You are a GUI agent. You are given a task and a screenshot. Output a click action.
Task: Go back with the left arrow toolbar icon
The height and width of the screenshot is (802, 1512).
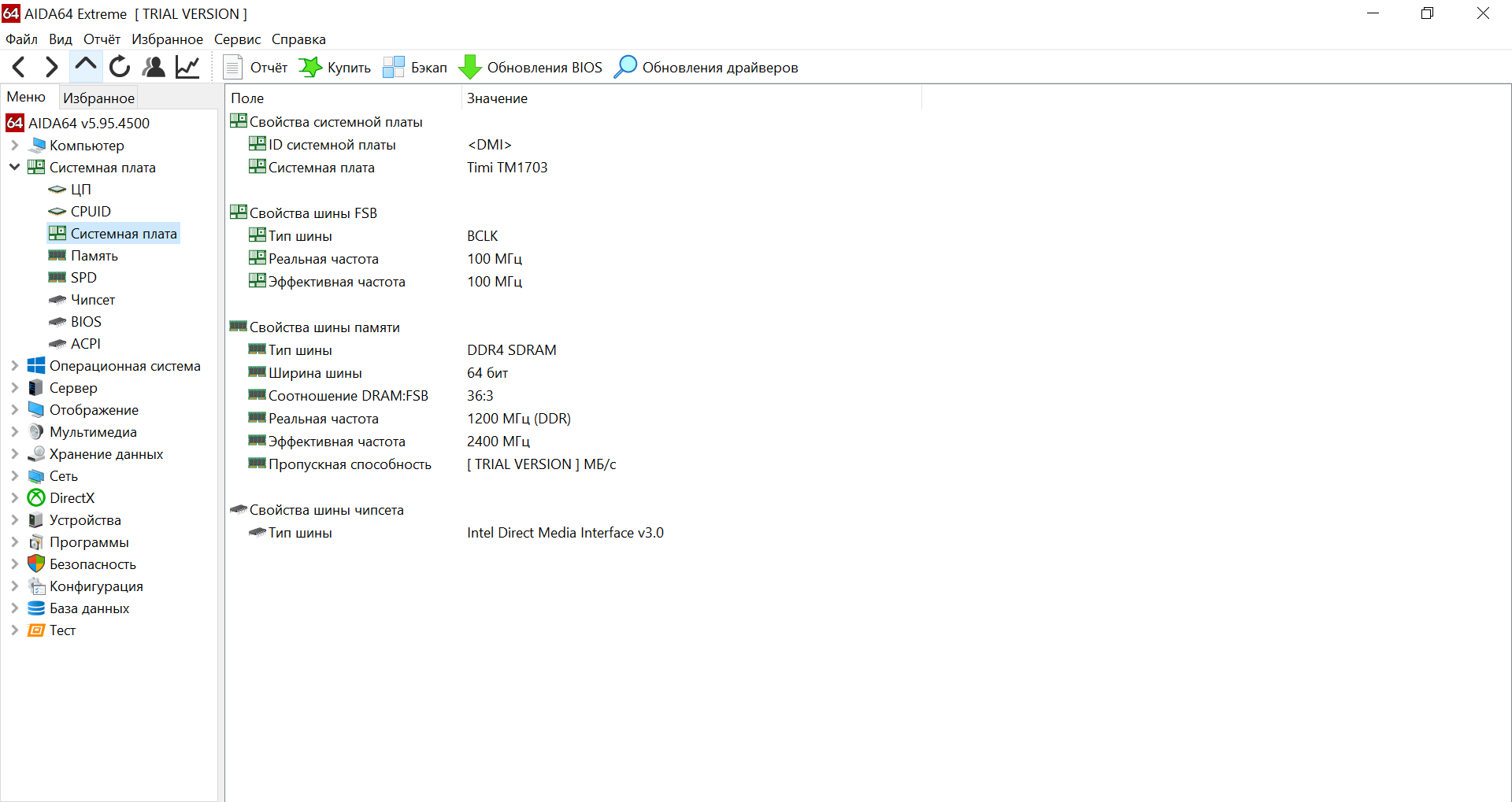pyautogui.click(x=19, y=68)
